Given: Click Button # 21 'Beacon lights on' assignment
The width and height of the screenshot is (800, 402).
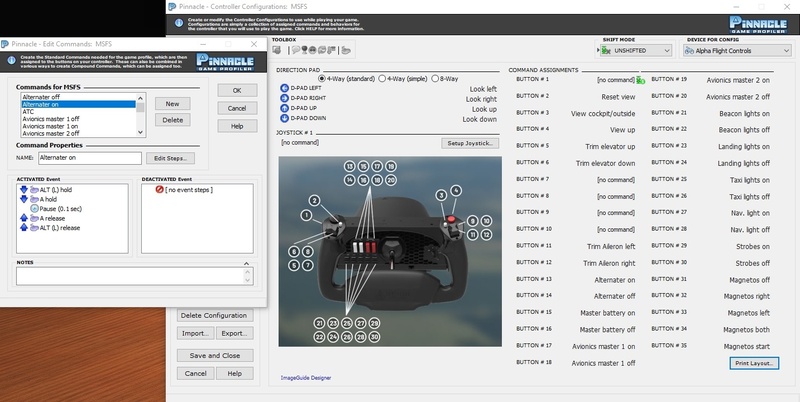Looking at the screenshot, I should (744, 114).
